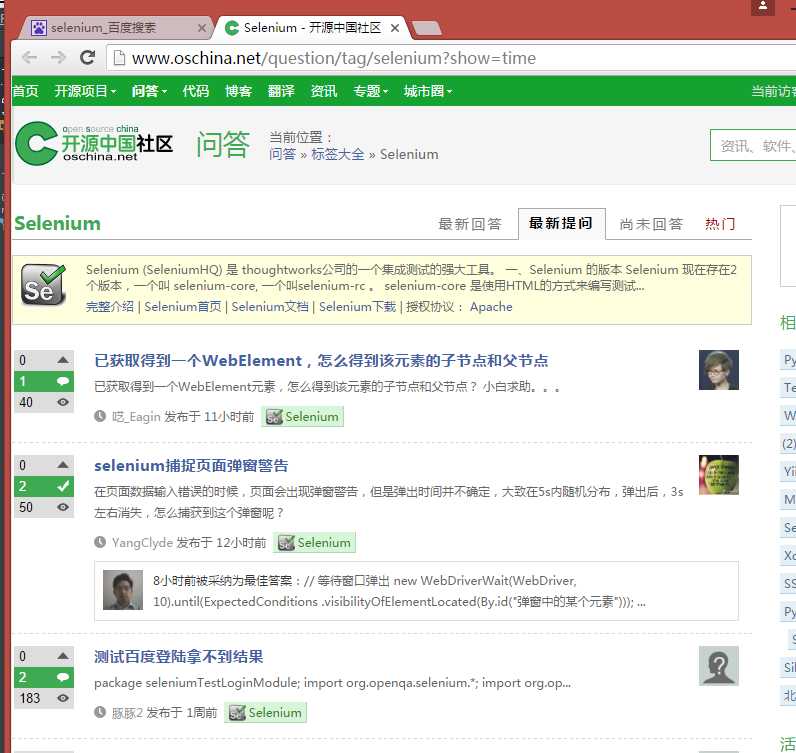Upvote the WebElement question arrow
Image resolution: width=796 pixels, height=753 pixels.
point(63,360)
